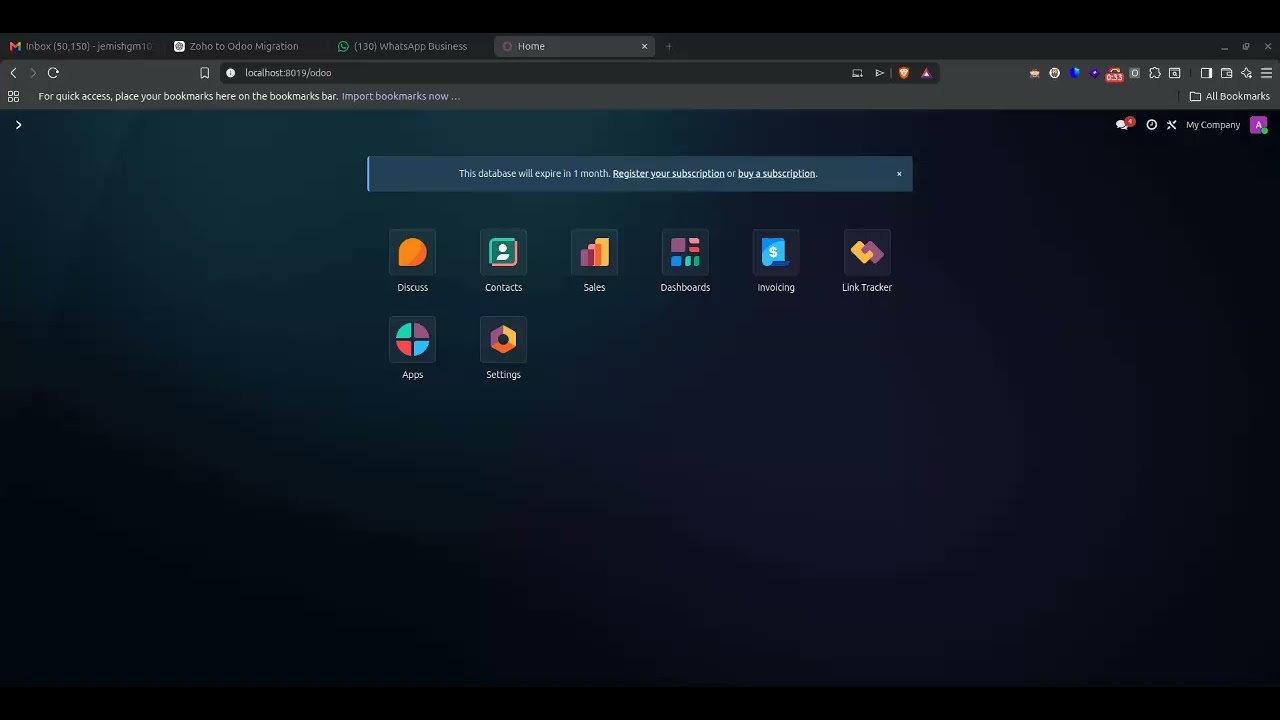Open the conversations messages icon
The width and height of the screenshot is (1280, 720).
click(1124, 125)
